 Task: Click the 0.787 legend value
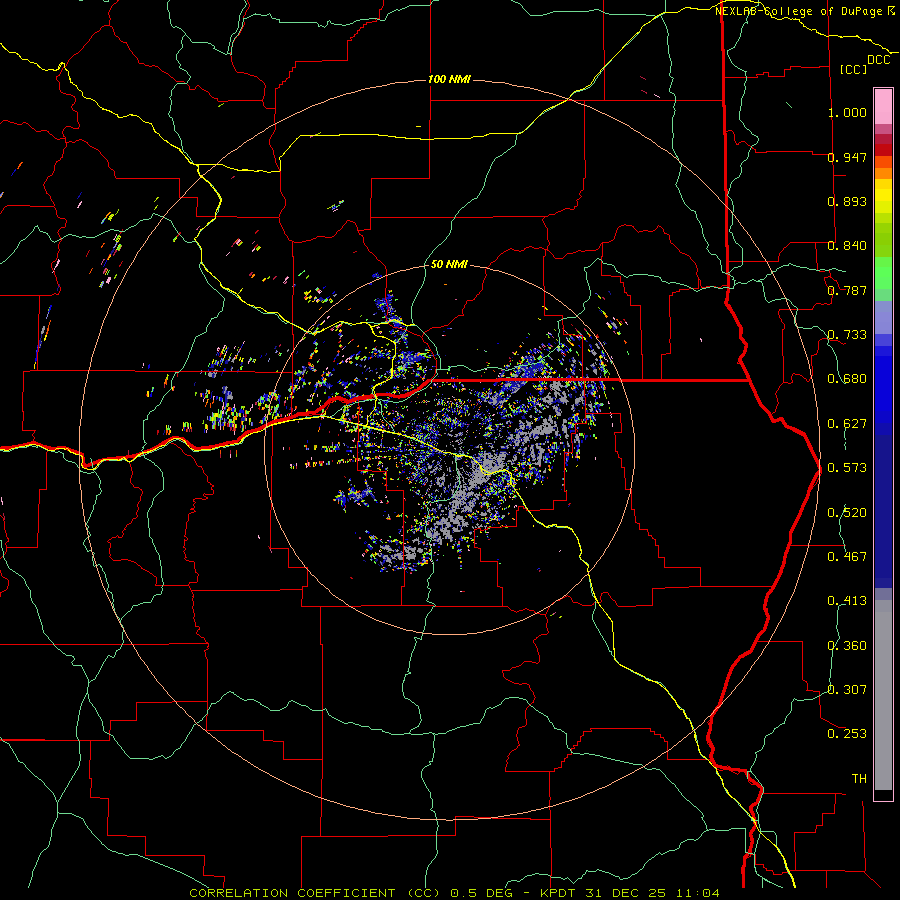(x=847, y=290)
